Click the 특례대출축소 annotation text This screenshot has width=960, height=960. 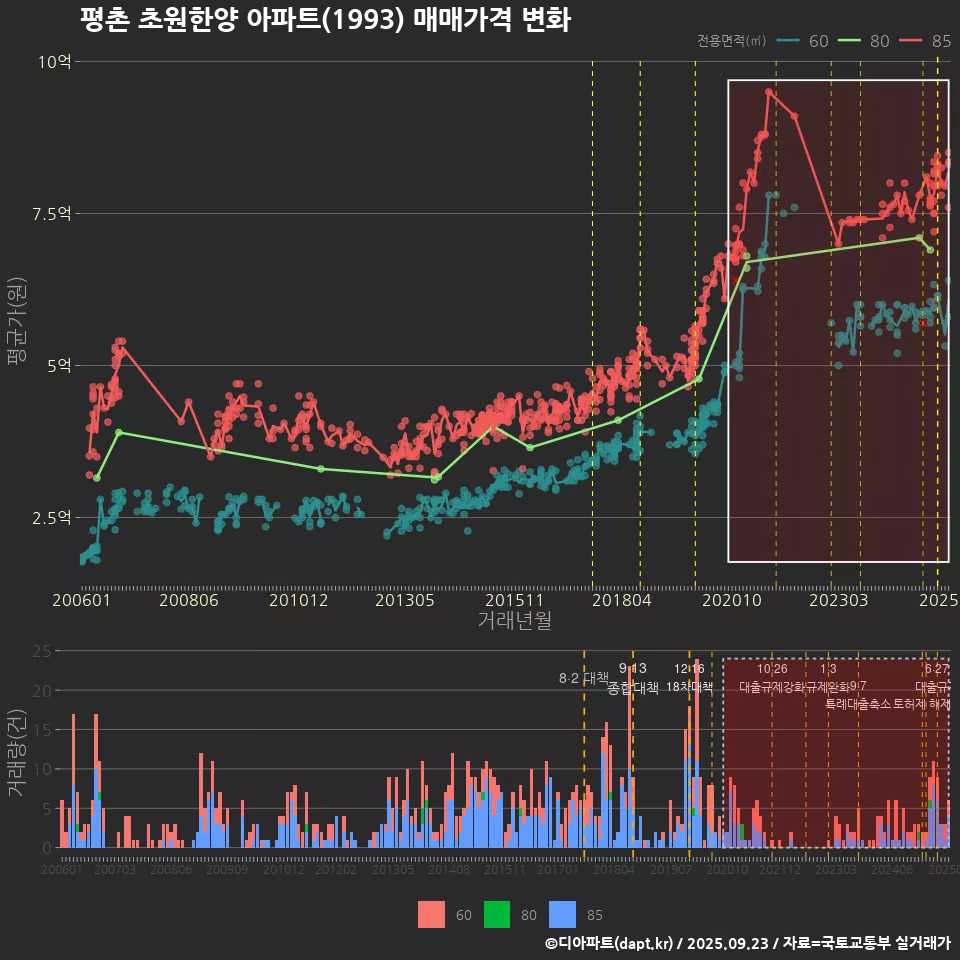858,703
